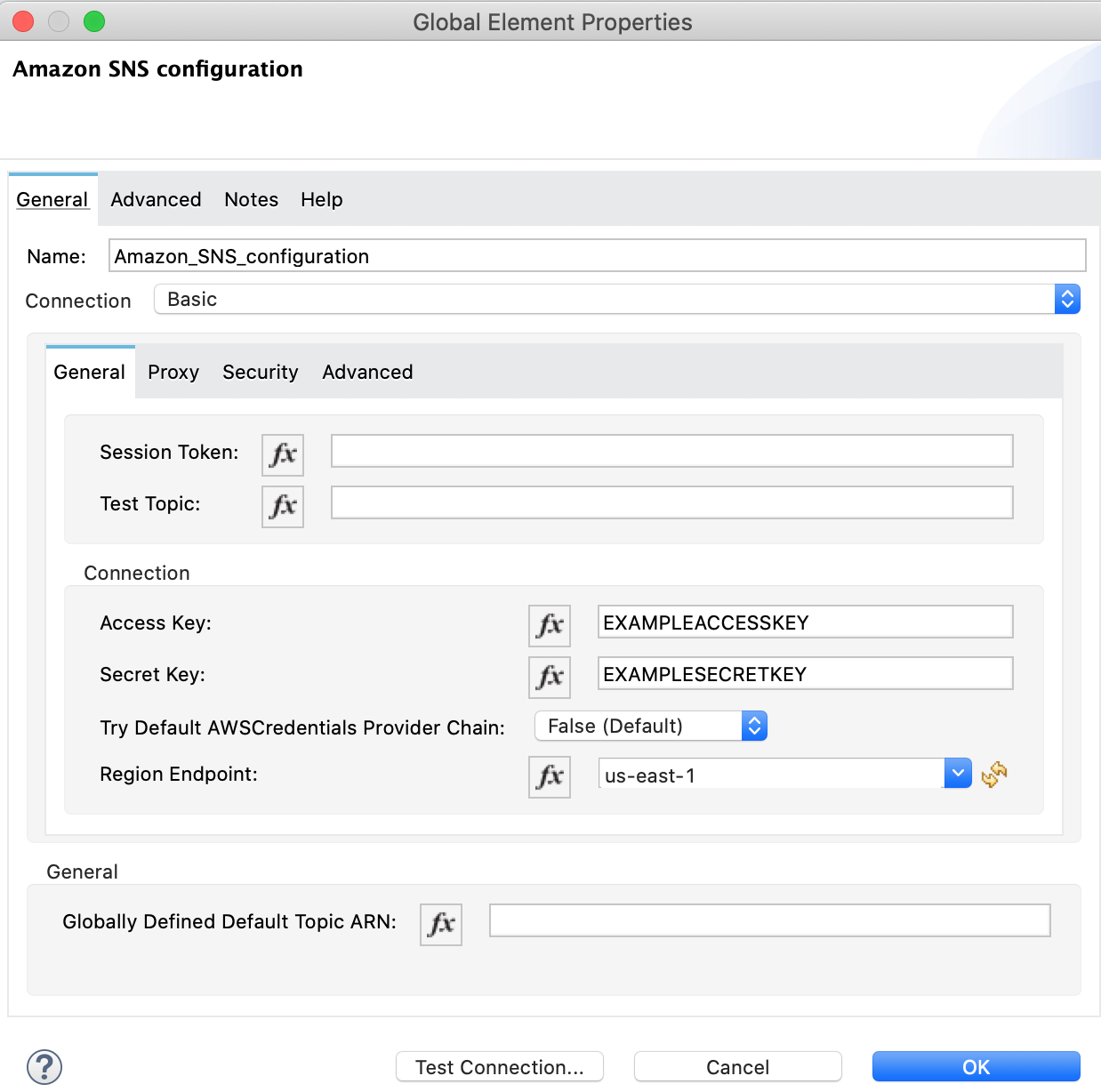Screen dimensions: 1101x1092
Task: Click into the Name text field
Action: pyautogui.click(x=596, y=256)
